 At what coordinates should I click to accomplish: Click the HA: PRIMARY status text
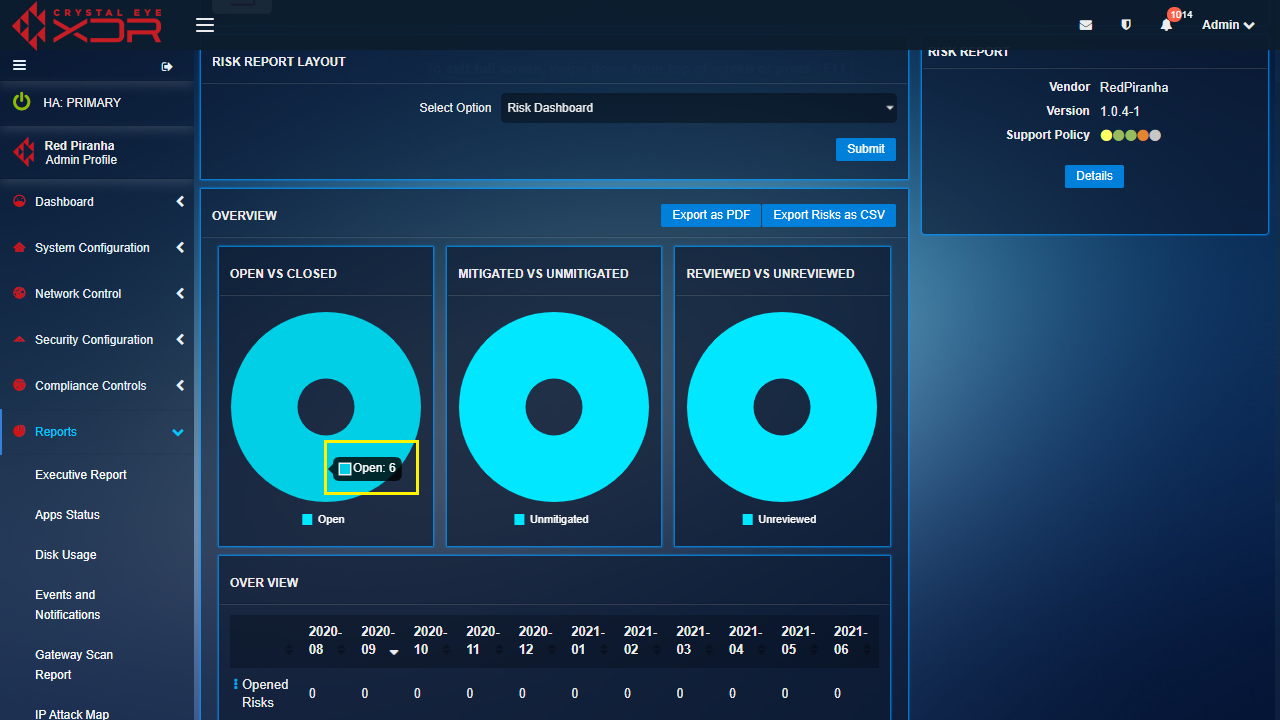tap(82, 103)
